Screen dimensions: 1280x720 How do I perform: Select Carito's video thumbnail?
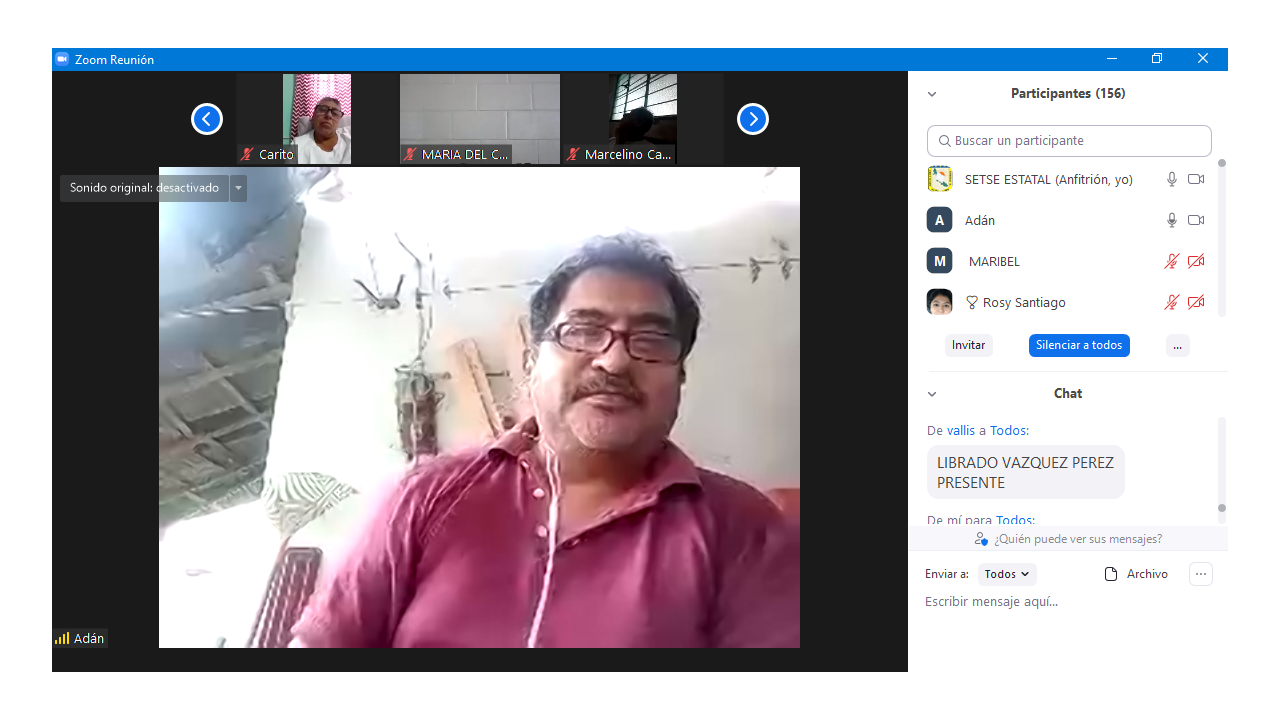point(317,119)
